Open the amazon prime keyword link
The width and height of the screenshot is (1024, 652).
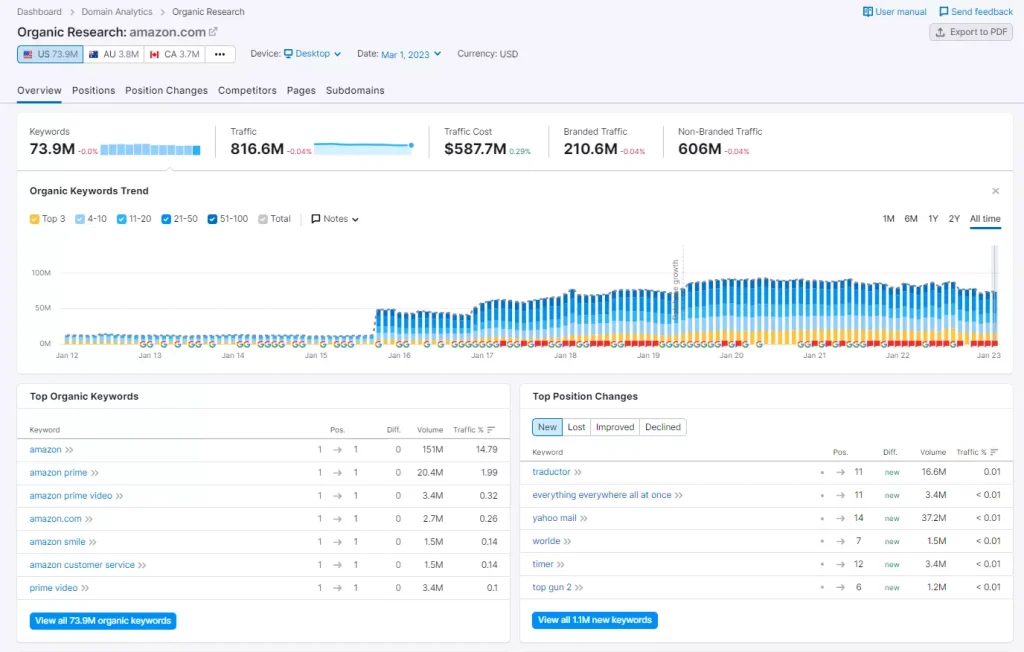pos(58,472)
